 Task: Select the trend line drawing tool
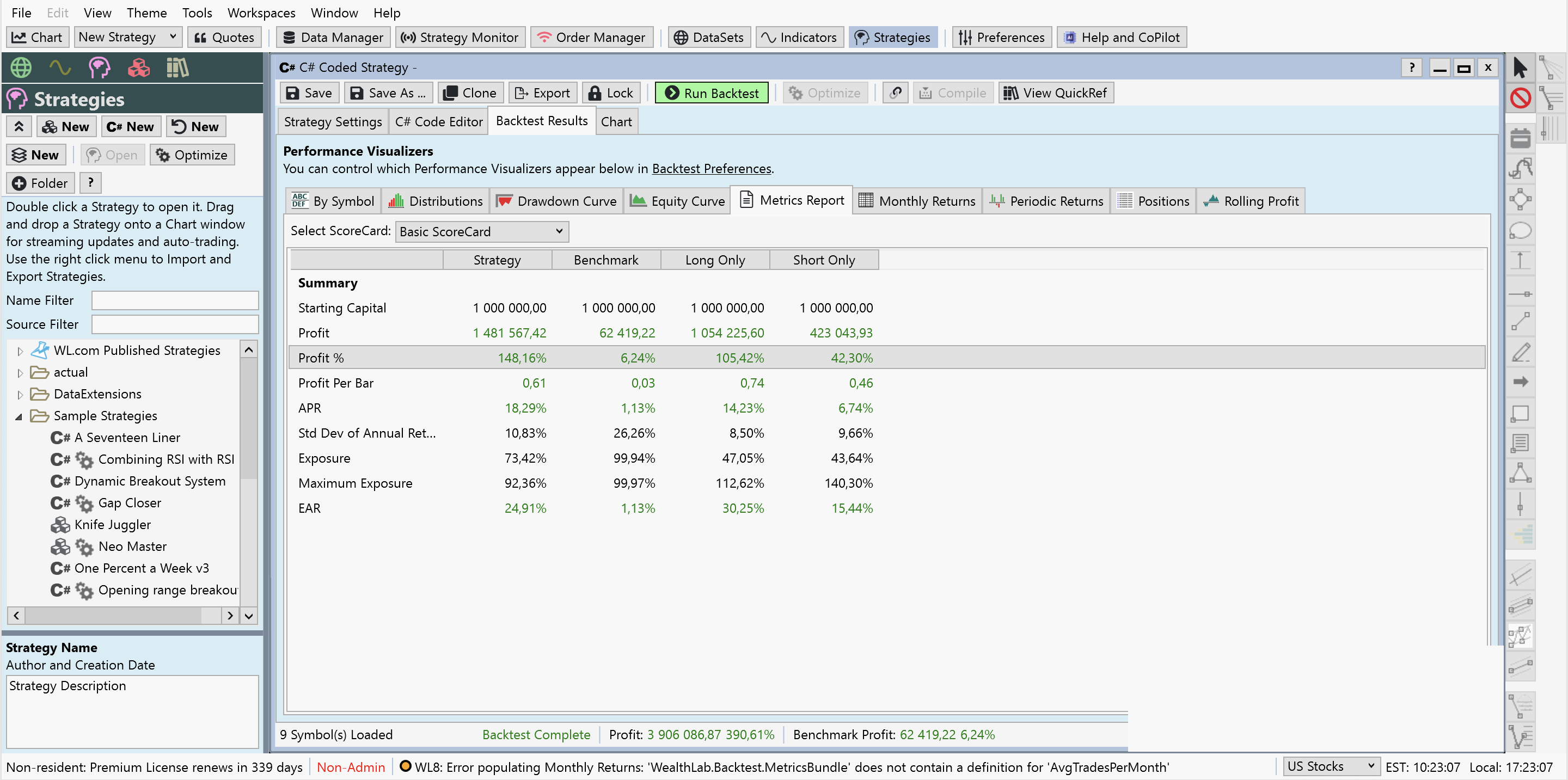click(x=1520, y=321)
